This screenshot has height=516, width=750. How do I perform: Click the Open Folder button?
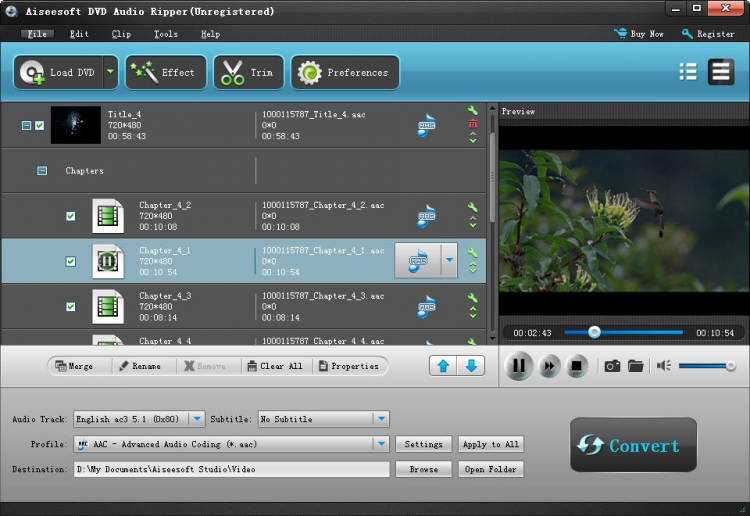[491, 469]
